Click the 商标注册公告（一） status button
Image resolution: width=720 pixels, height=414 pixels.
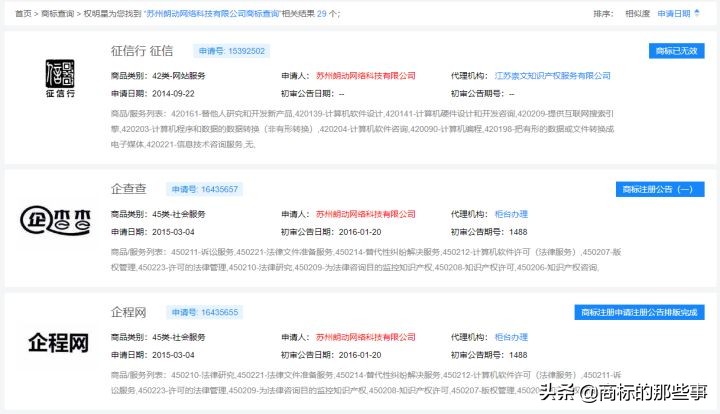(660, 189)
